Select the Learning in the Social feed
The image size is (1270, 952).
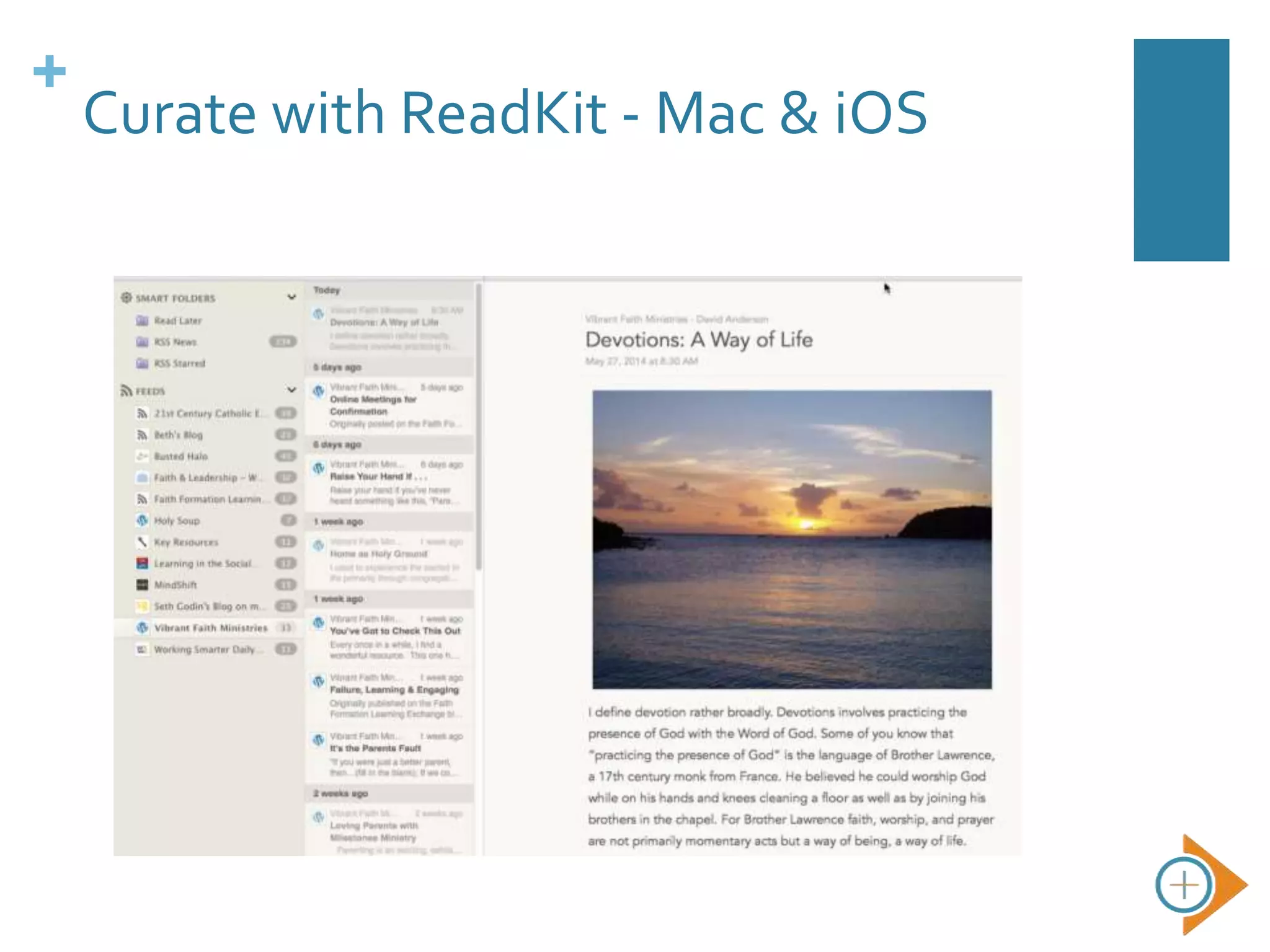[x=208, y=563]
